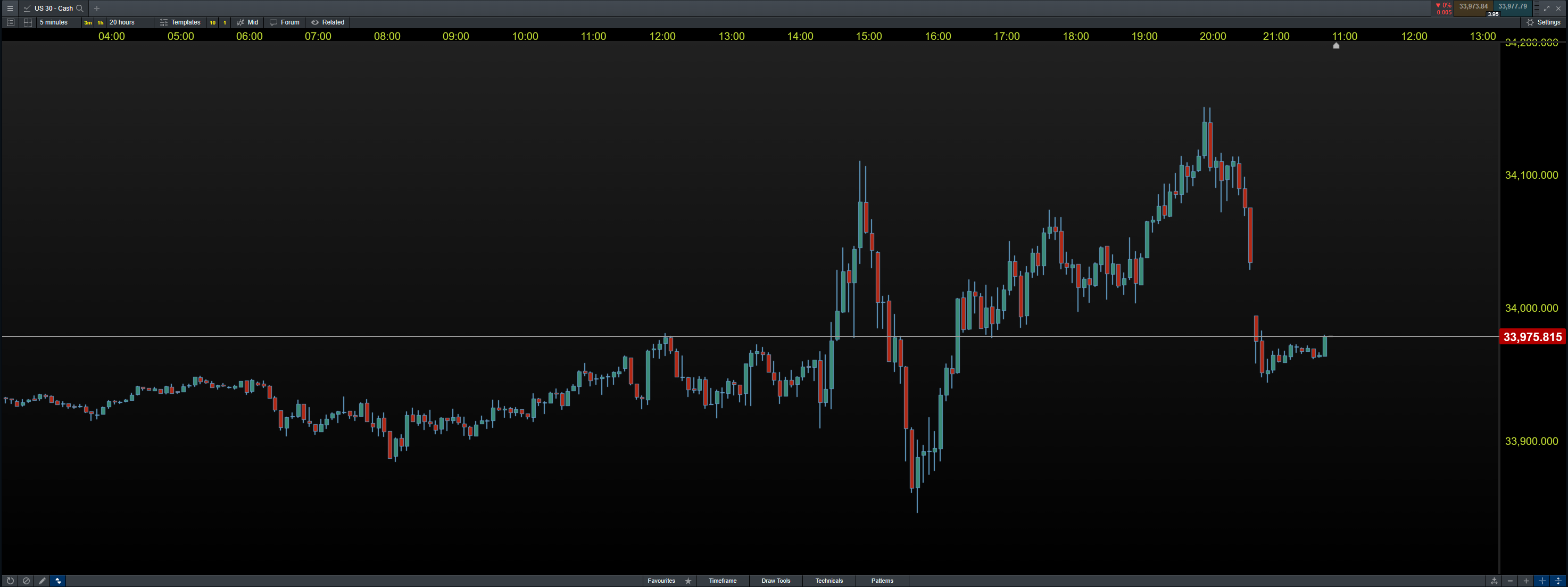This screenshot has width=1568, height=587.
Task: Click the clear drawings circle-slash icon
Action: click(26, 581)
